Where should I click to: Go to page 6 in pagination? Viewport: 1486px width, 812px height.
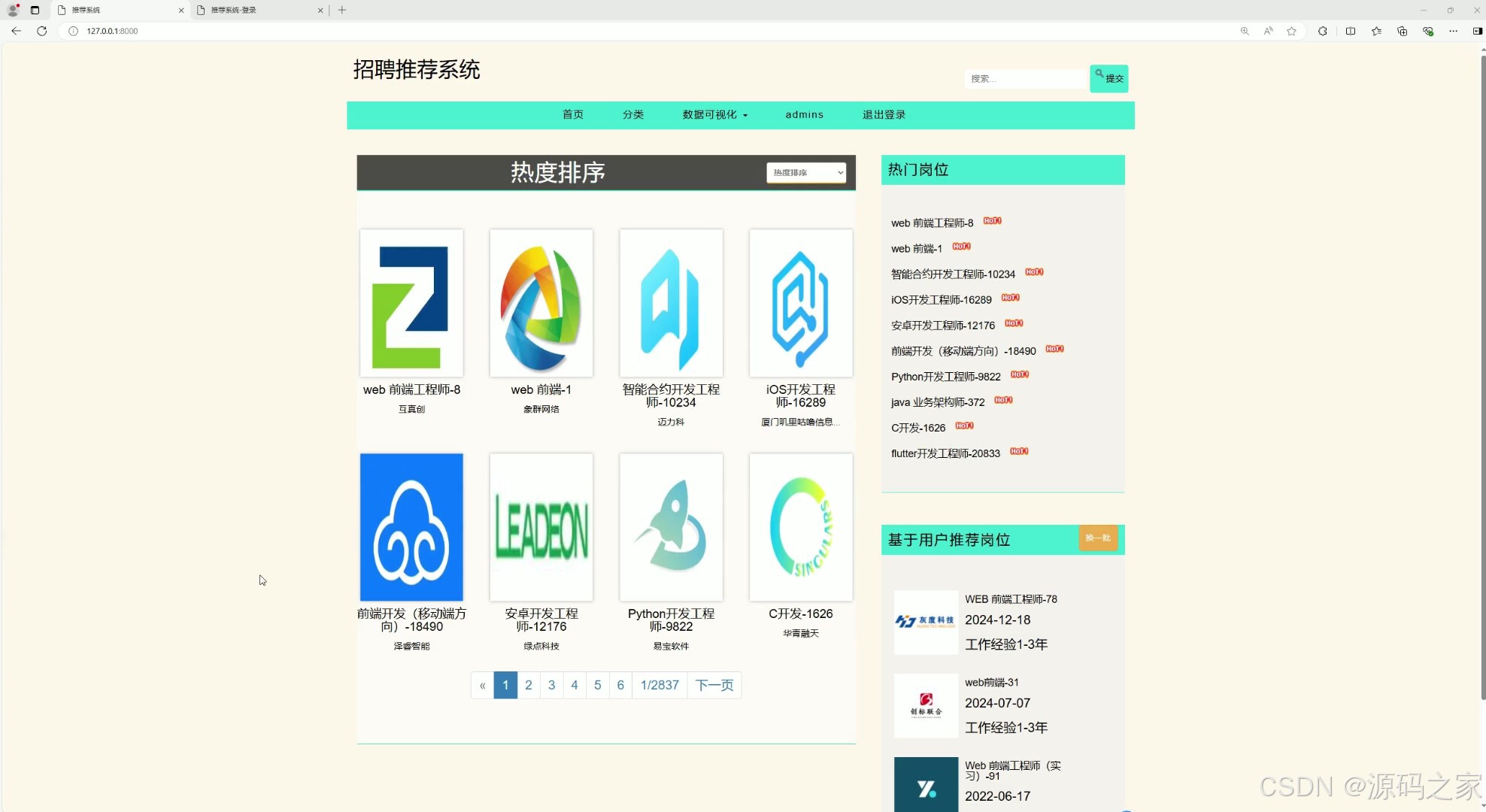(620, 685)
